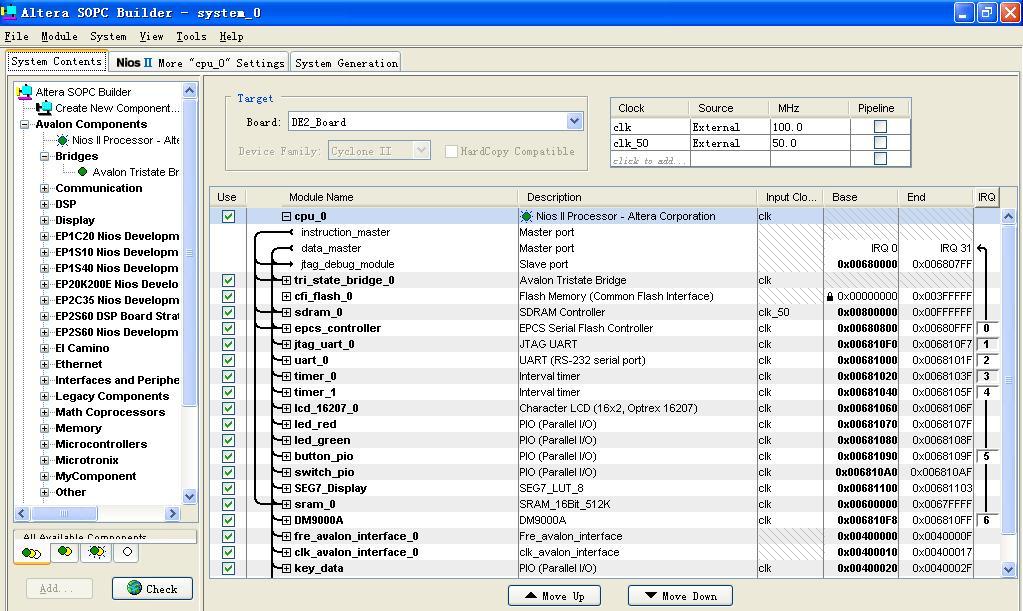
Task: Click the up triangle on Move Up
Action: (531, 595)
